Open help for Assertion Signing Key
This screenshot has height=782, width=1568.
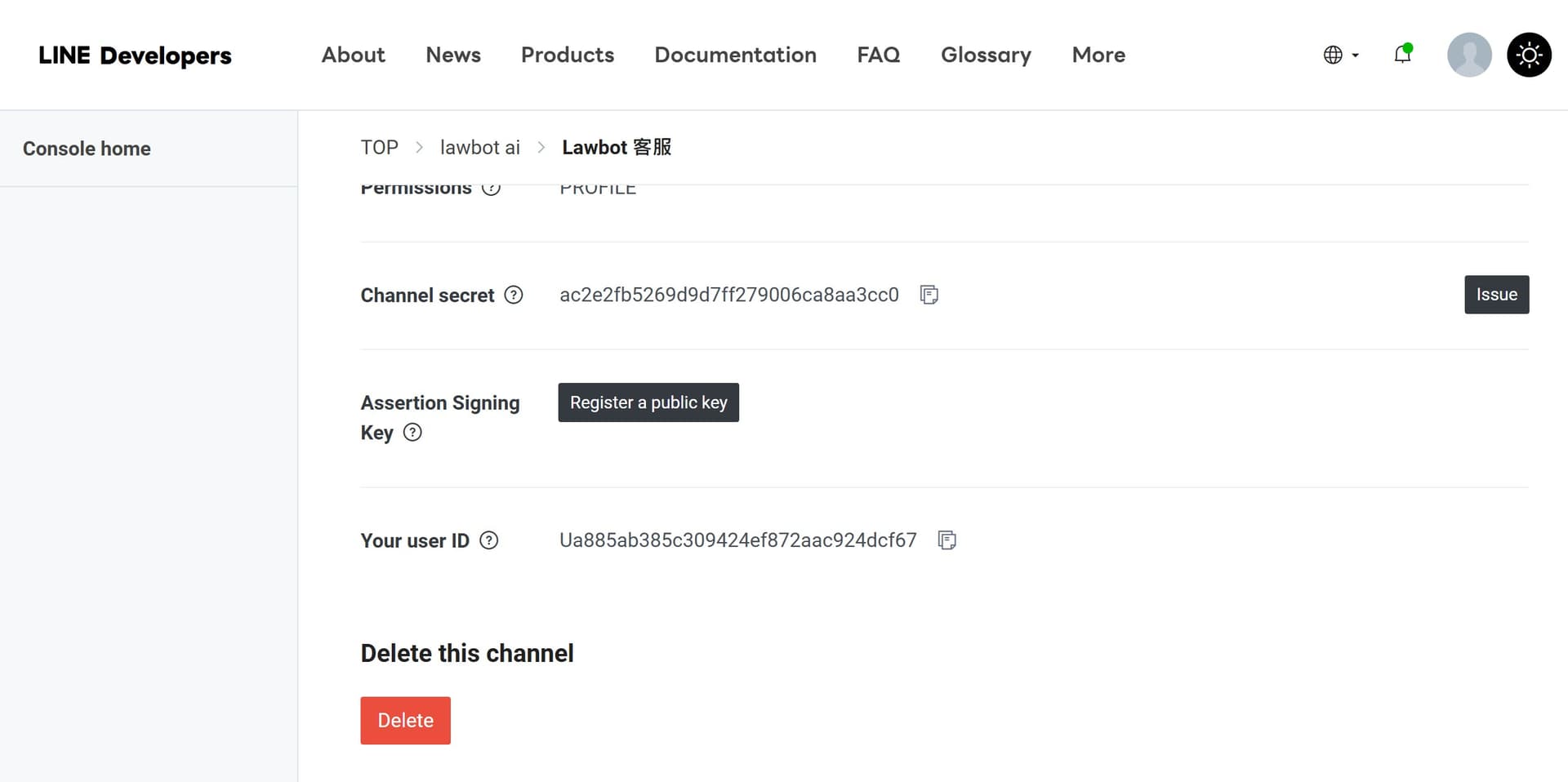pos(413,432)
